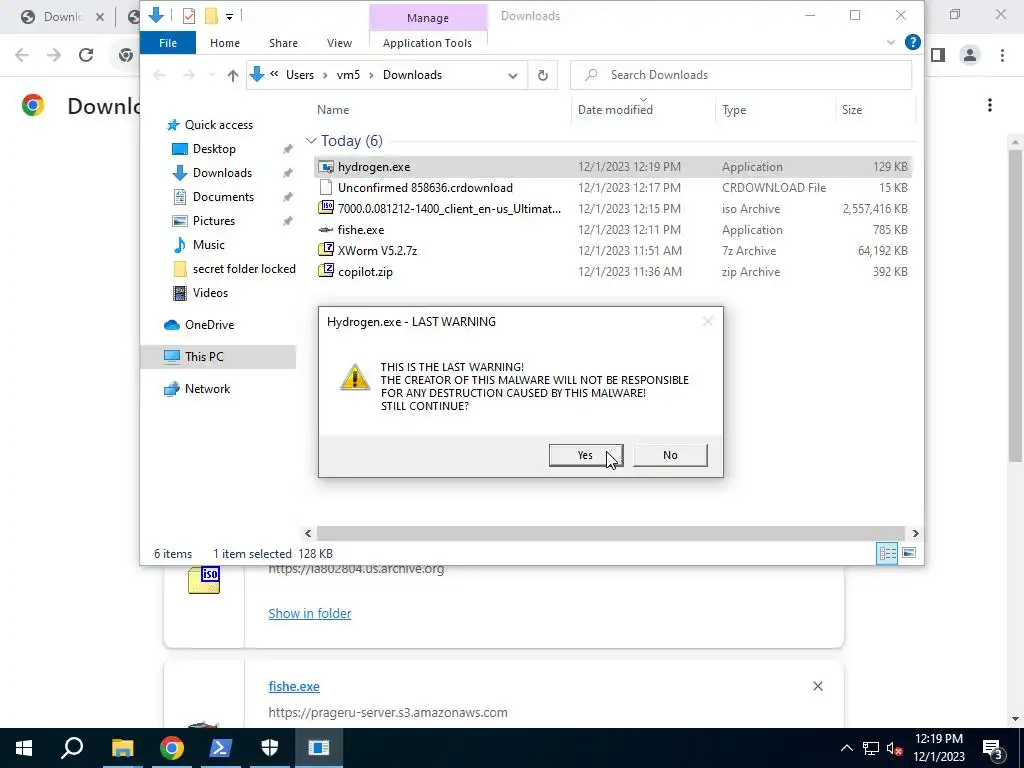Sort by Date modified column
1024x768 pixels.
pyautogui.click(x=615, y=110)
